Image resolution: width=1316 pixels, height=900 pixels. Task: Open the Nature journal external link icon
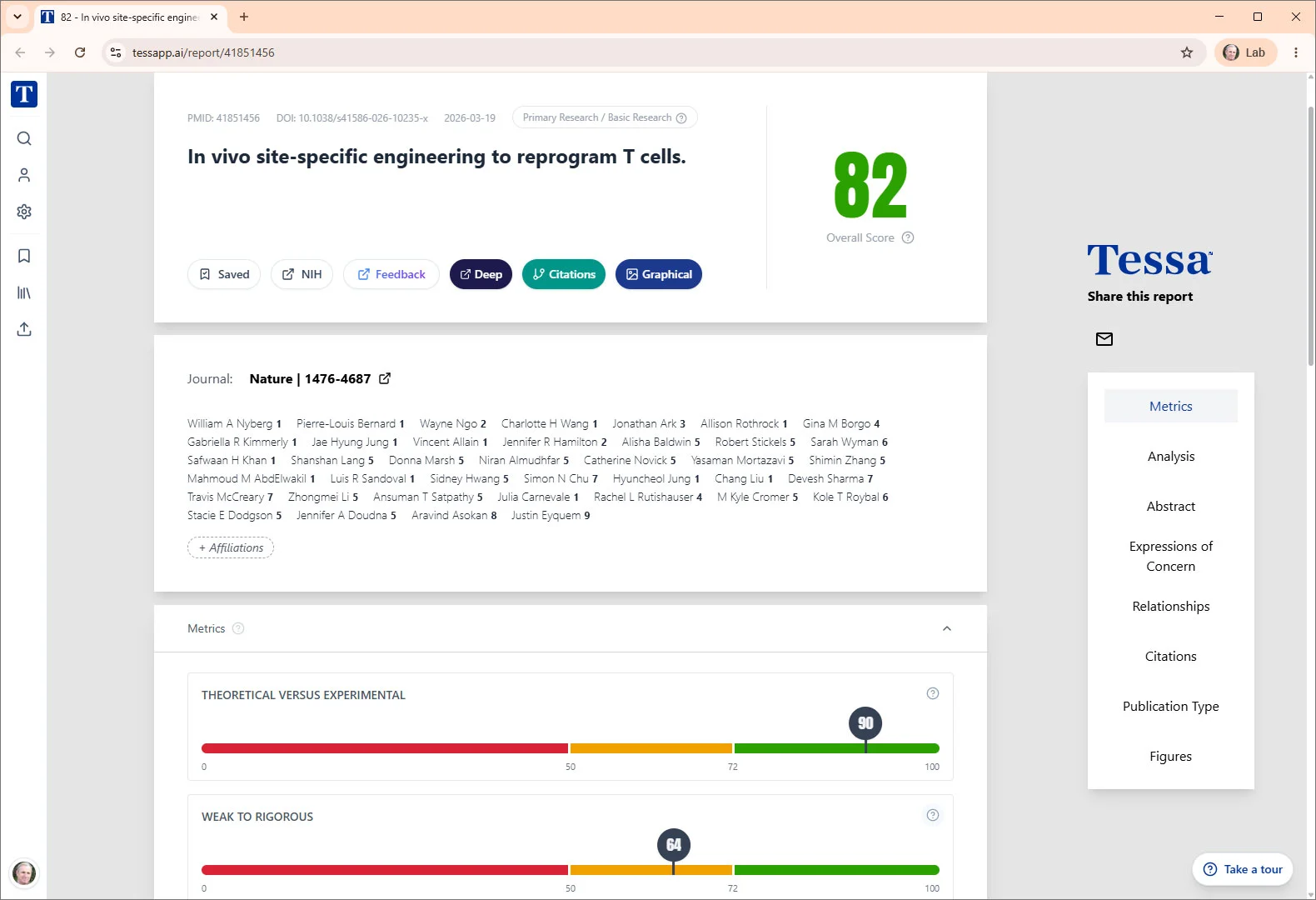coord(385,378)
